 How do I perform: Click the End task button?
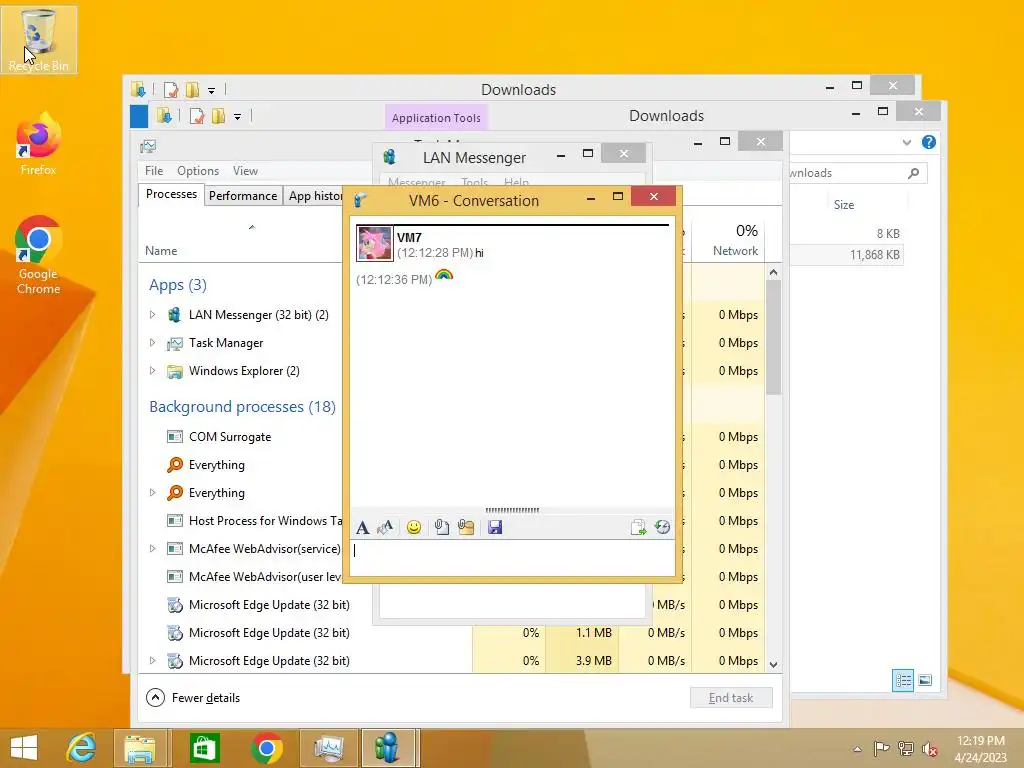731,697
